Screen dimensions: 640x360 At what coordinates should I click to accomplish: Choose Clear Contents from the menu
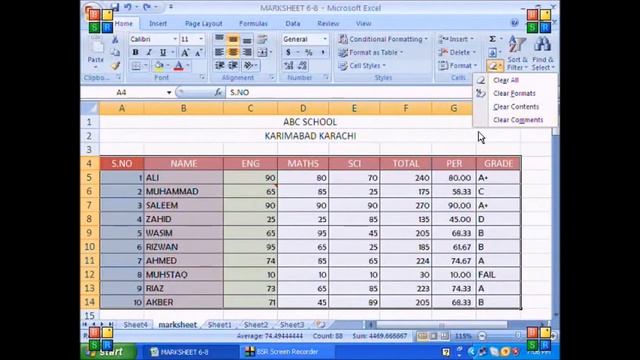click(515, 107)
